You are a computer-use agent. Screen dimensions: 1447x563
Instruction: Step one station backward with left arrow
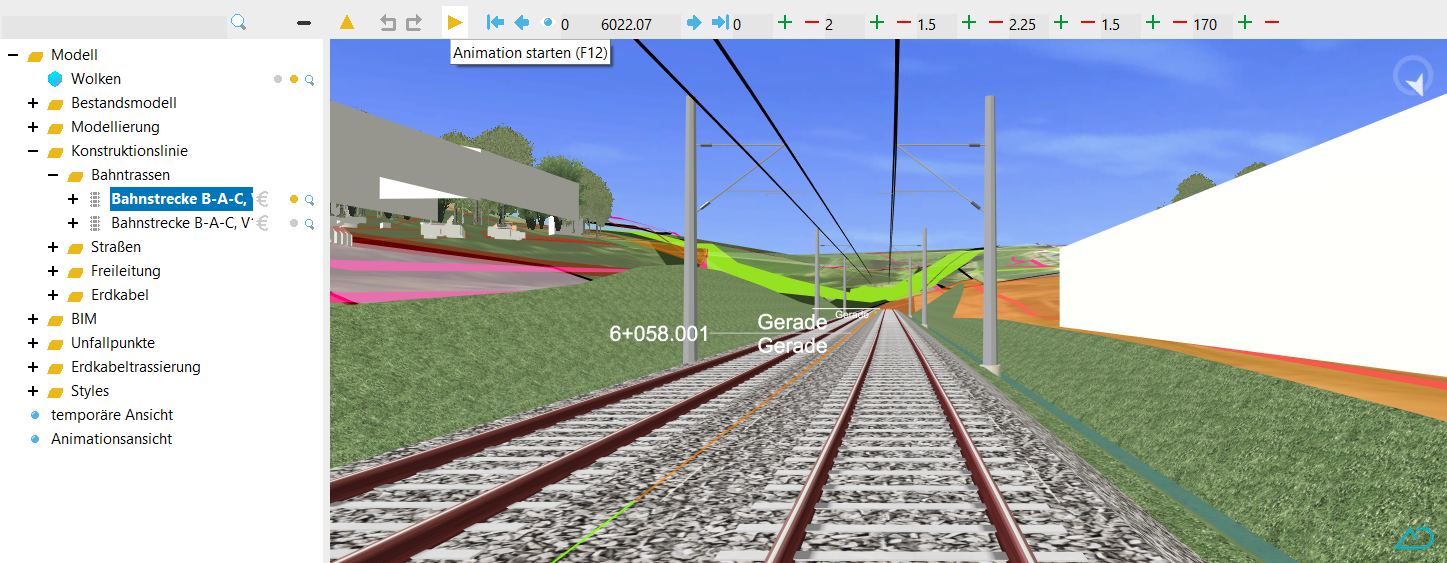[521, 23]
